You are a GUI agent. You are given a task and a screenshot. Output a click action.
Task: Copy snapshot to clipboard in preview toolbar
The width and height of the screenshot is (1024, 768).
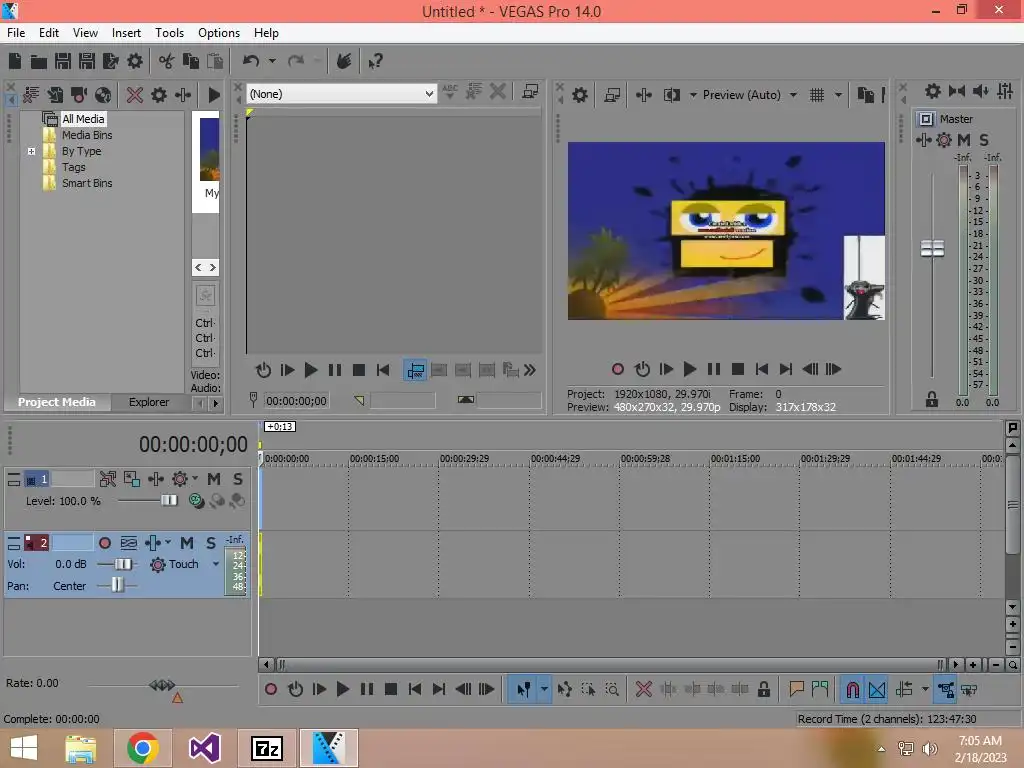coord(865,95)
